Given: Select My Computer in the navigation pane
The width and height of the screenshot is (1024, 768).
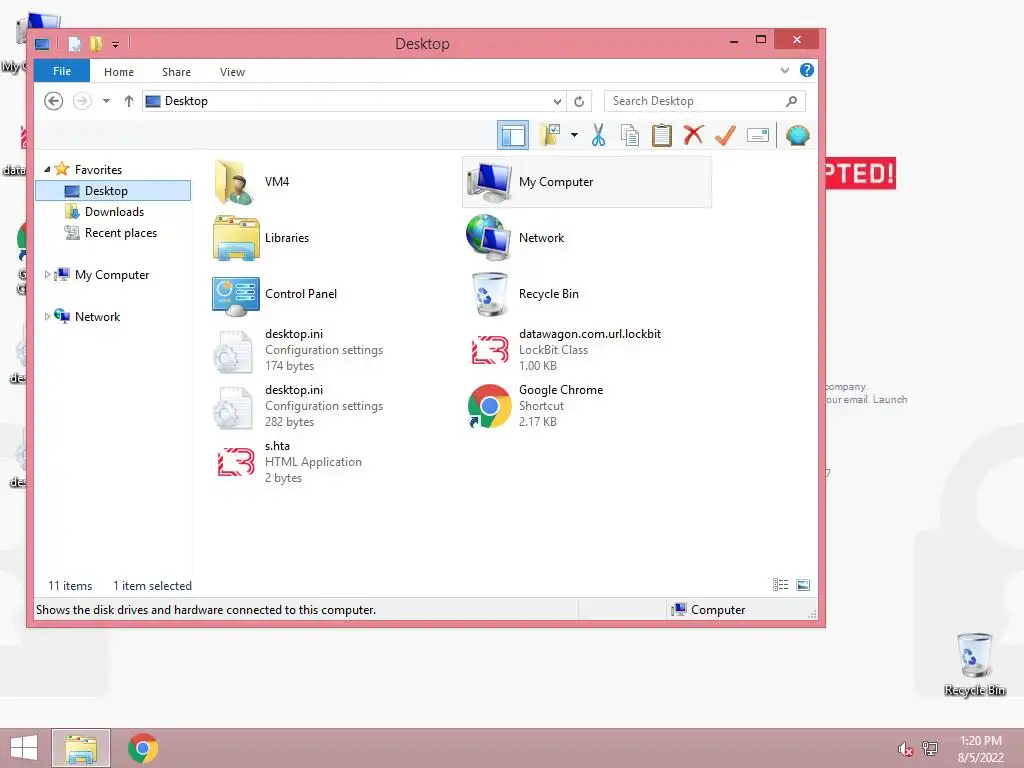Looking at the screenshot, I should (x=112, y=275).
